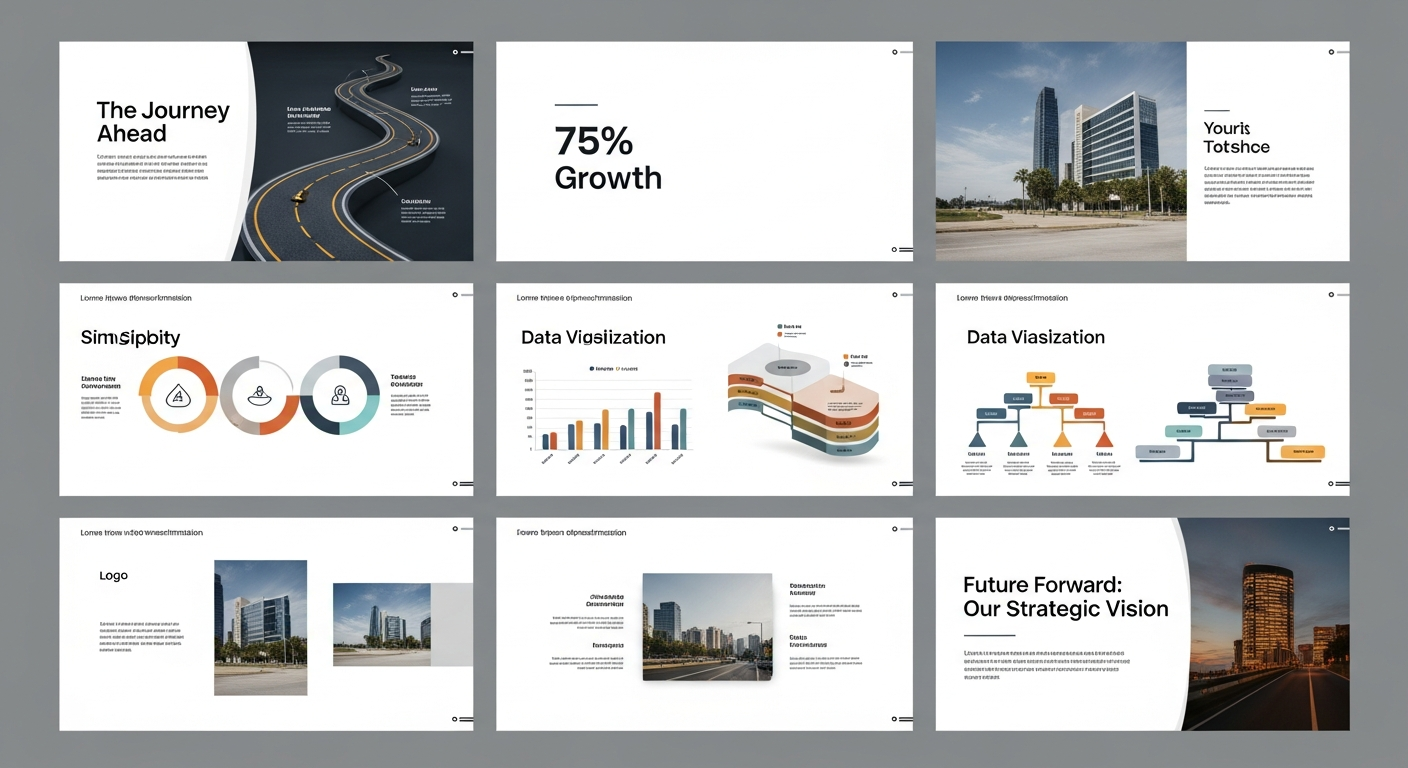Click the meditating person icon in the gray donut
The width and height of the screenshot is (1408, 768).
[259, 395]
